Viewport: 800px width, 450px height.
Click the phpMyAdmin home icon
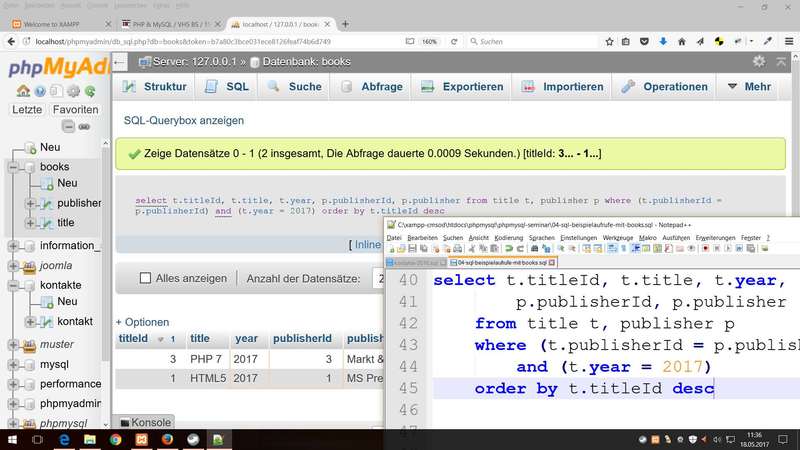click(x=22, y=91)
